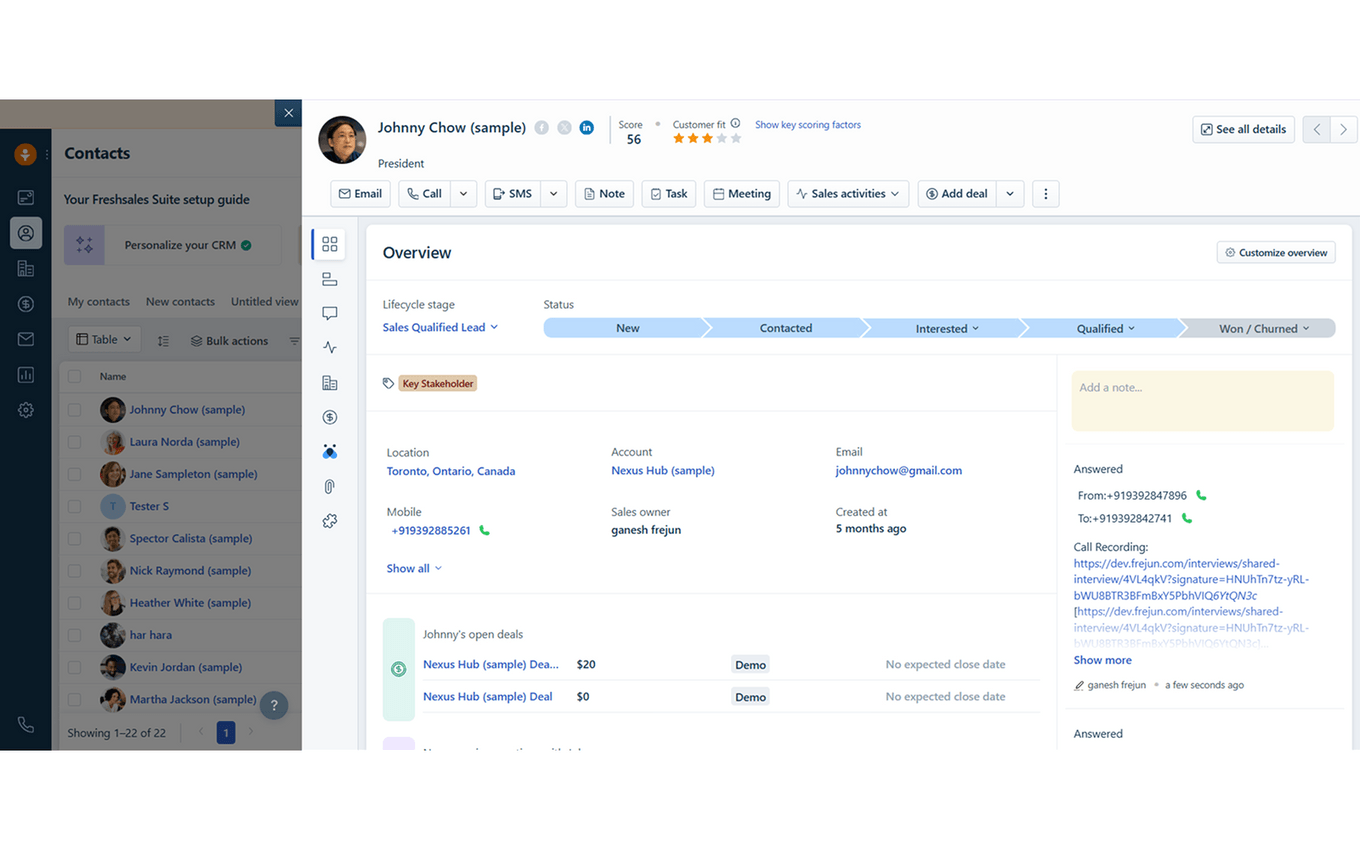Open Won / Churned status dropdown
The width and height of the screenshot is (1360, 850).
[x=1264, y=328]
